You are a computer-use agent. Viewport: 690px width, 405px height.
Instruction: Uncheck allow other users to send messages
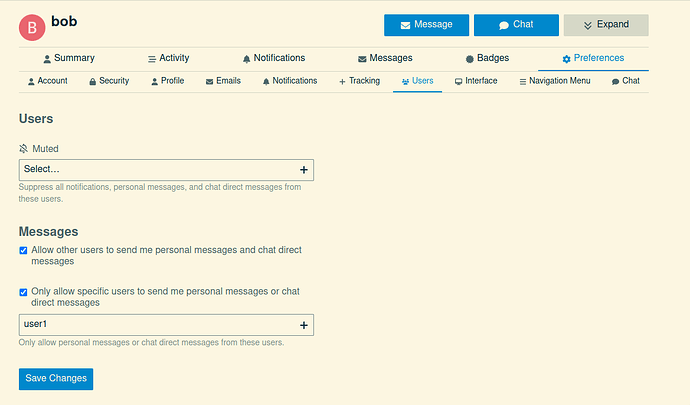point(23,250)
